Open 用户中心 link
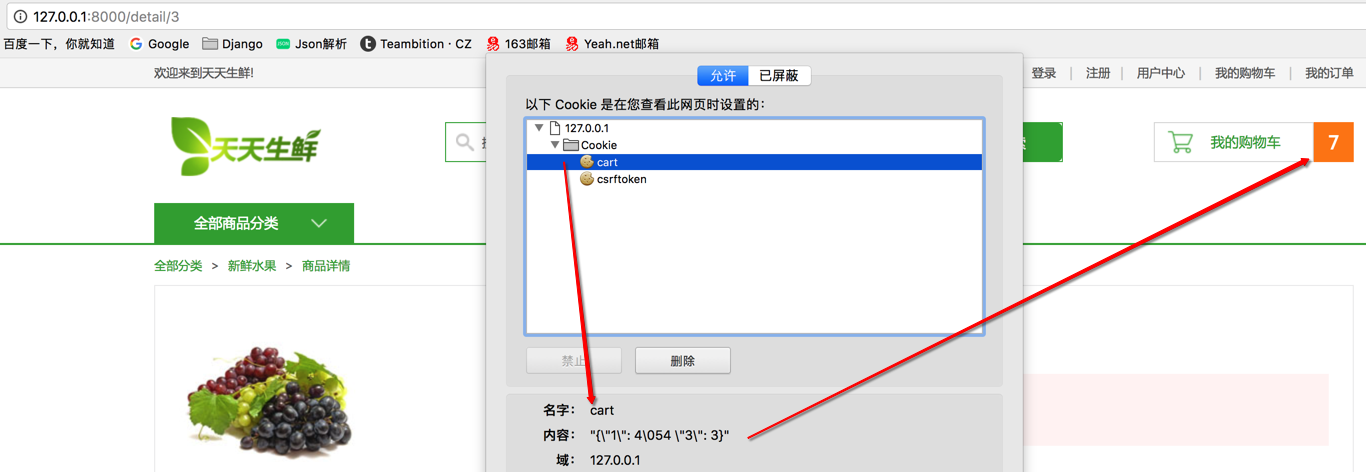Viewport: 1366px width, 472px height. (x=1161, y=73)
